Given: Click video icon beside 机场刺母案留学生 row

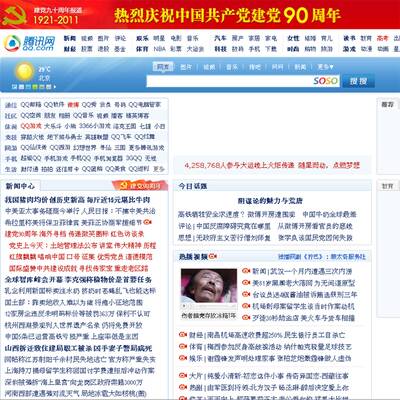Looking at the screenshot, I should (x=246, y=306).
